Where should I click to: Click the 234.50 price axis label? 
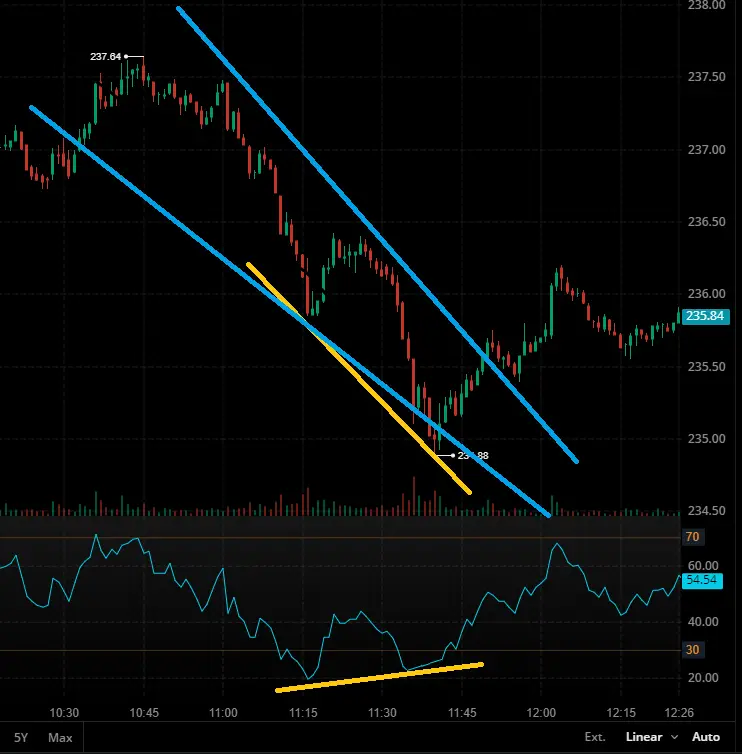(706, 510)
